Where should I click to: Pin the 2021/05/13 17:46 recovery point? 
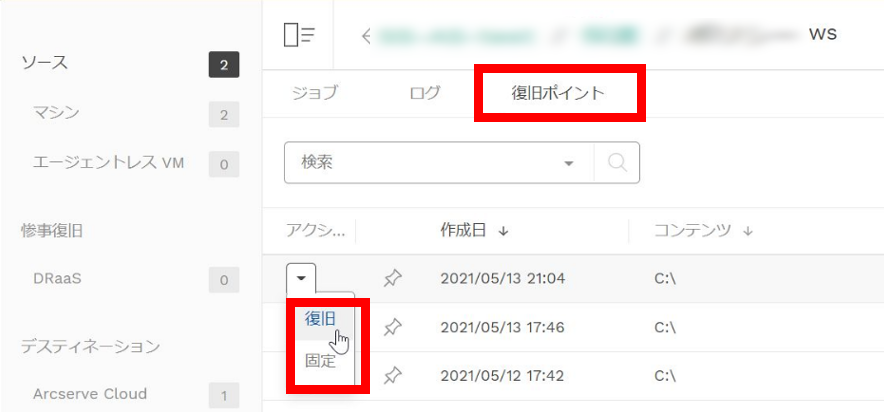[x=392, y=327]
